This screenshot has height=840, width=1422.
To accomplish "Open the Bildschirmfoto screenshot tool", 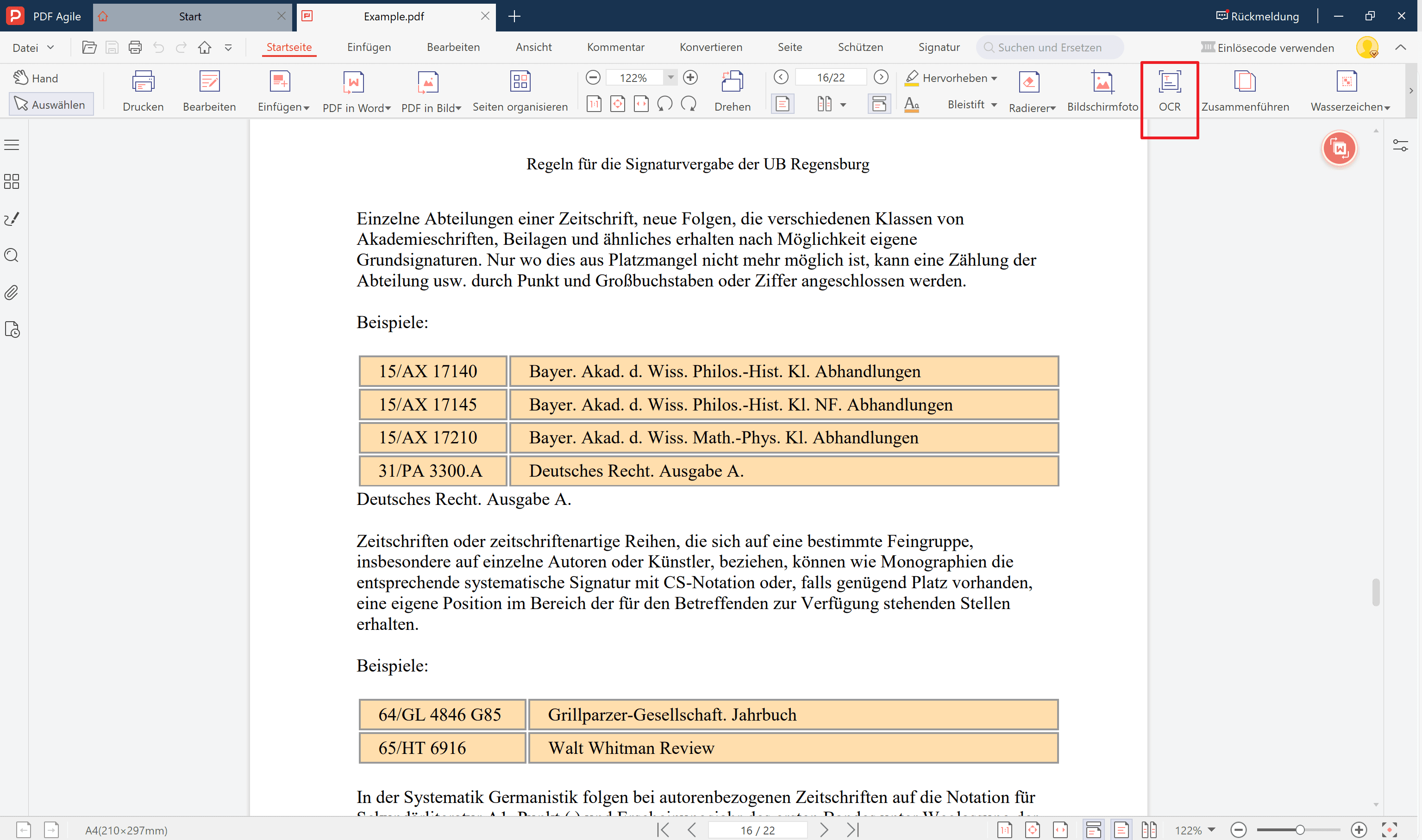I will (x=1102, y=91).
